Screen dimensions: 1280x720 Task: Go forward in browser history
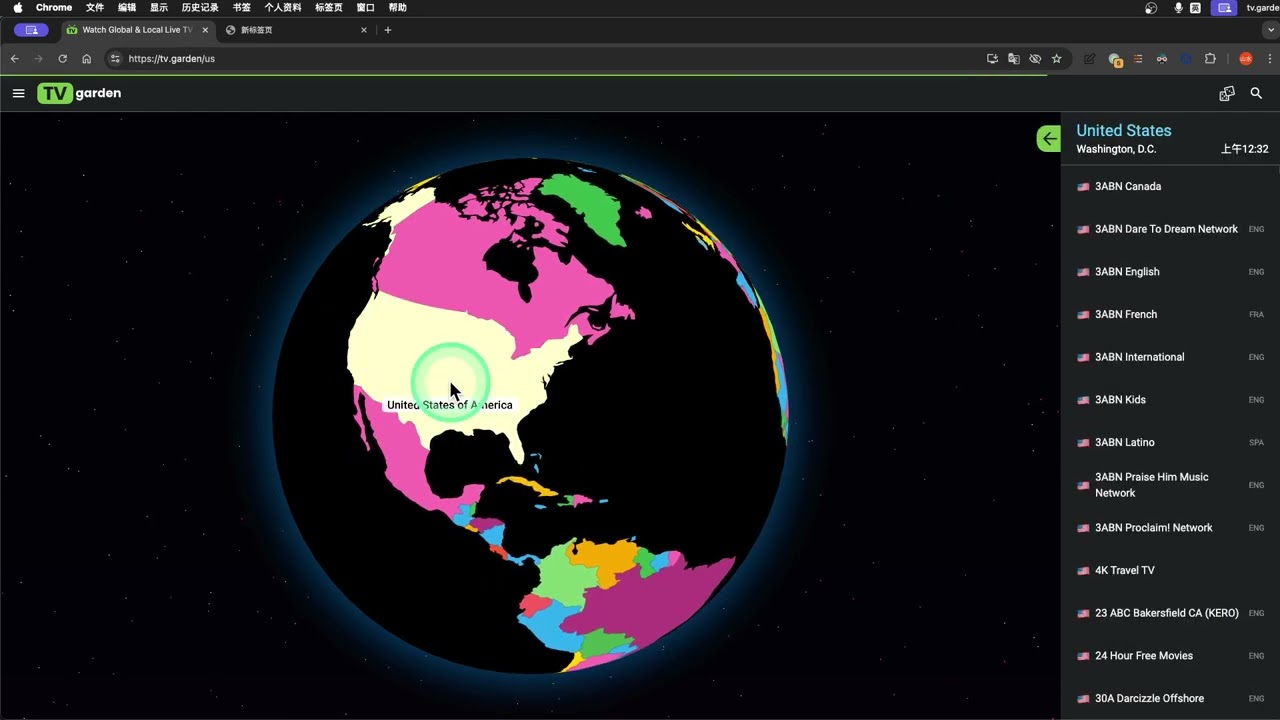(38, 59)
